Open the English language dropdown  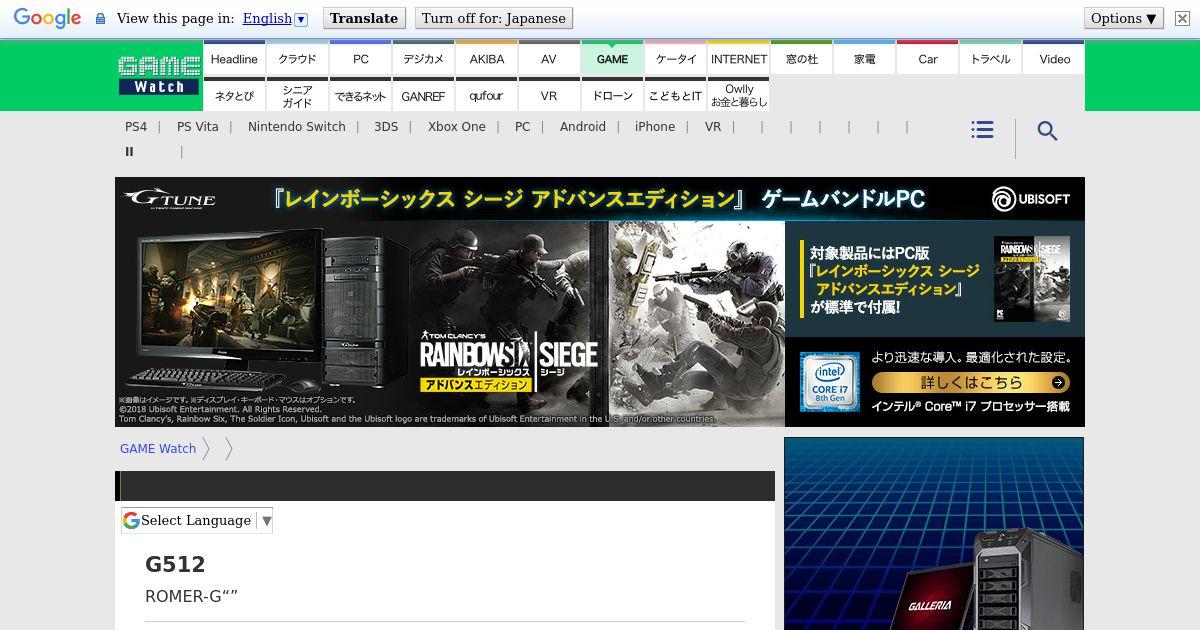275,18
